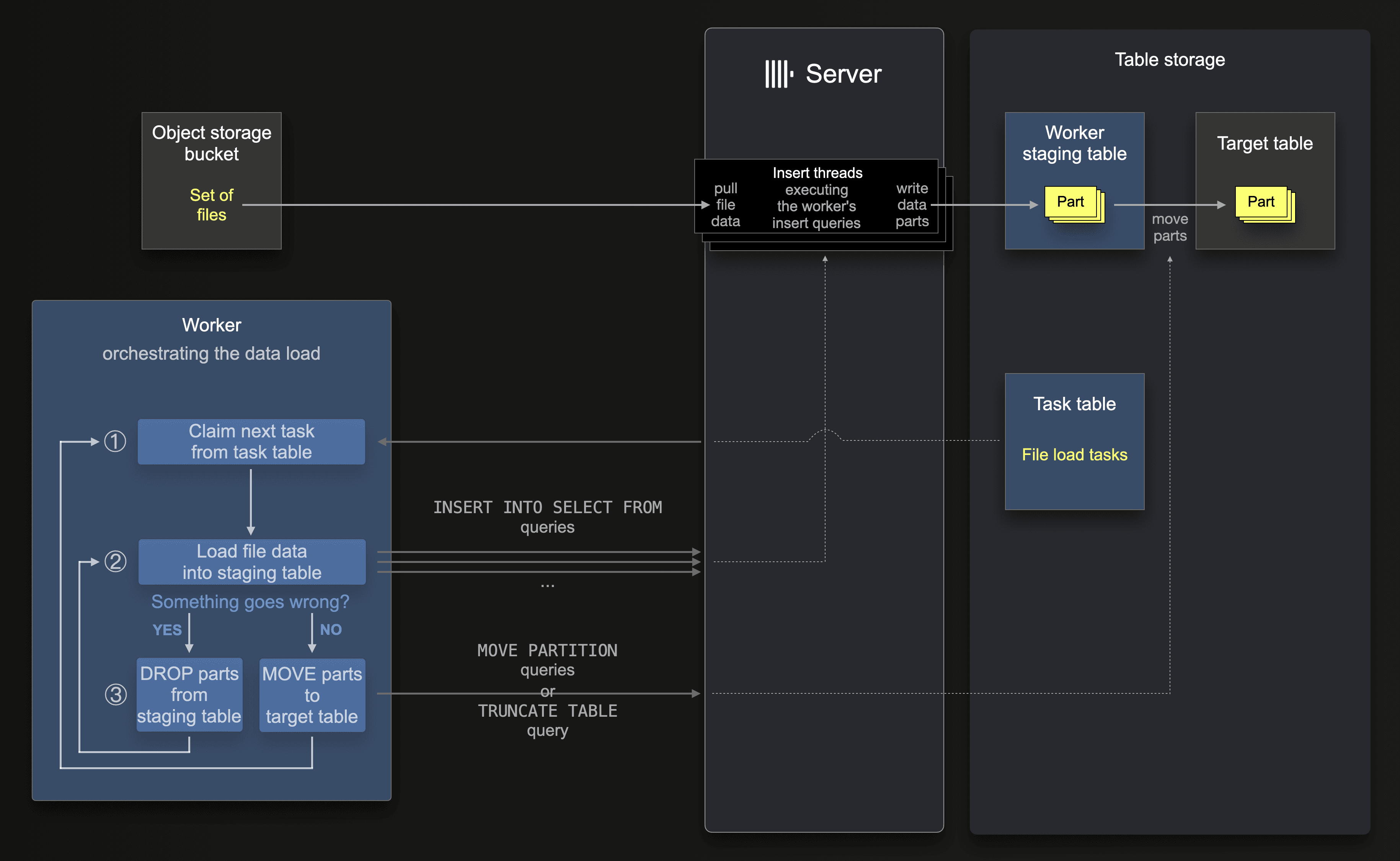Click the circled number one step marker
1400x861 pixels.
[x=115, y=441]
